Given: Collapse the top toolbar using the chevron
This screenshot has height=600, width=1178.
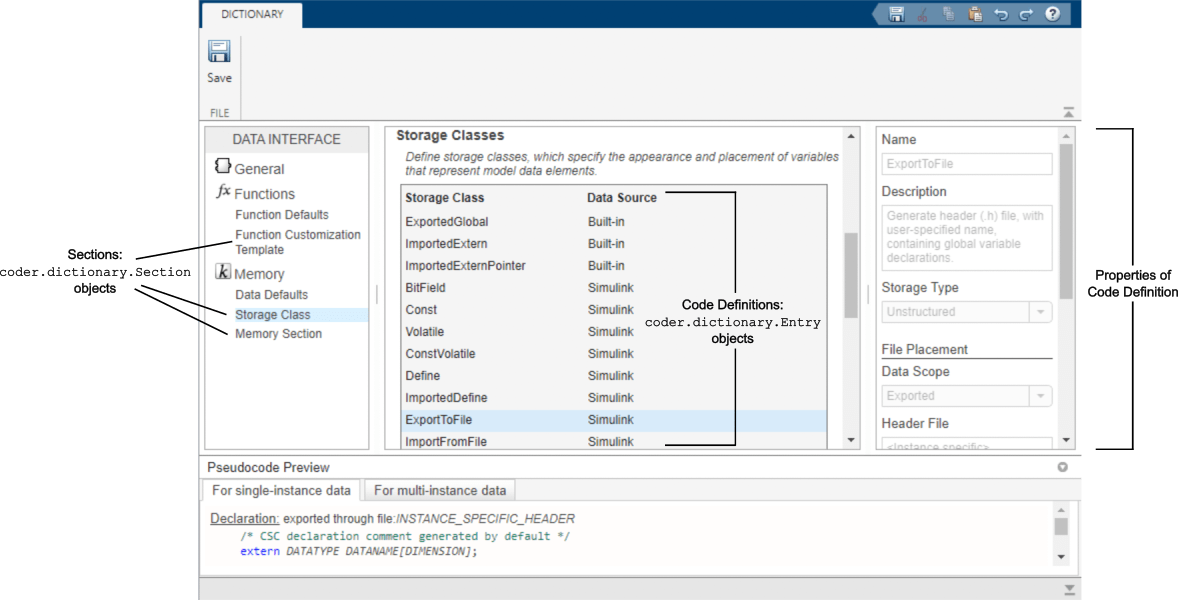Looking at the screenshot, I should point(1067,112).
